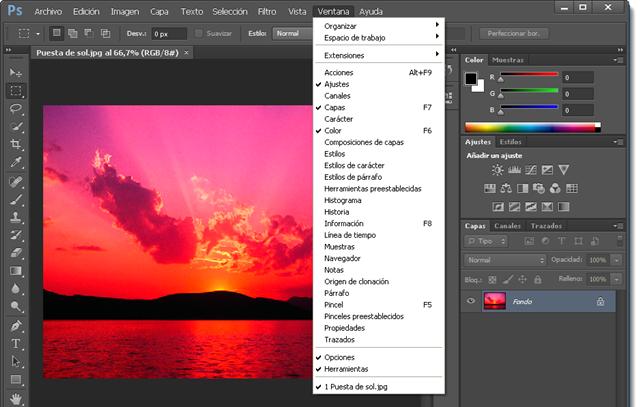
Task: Select the Move tool
Action: click(16, 73)
